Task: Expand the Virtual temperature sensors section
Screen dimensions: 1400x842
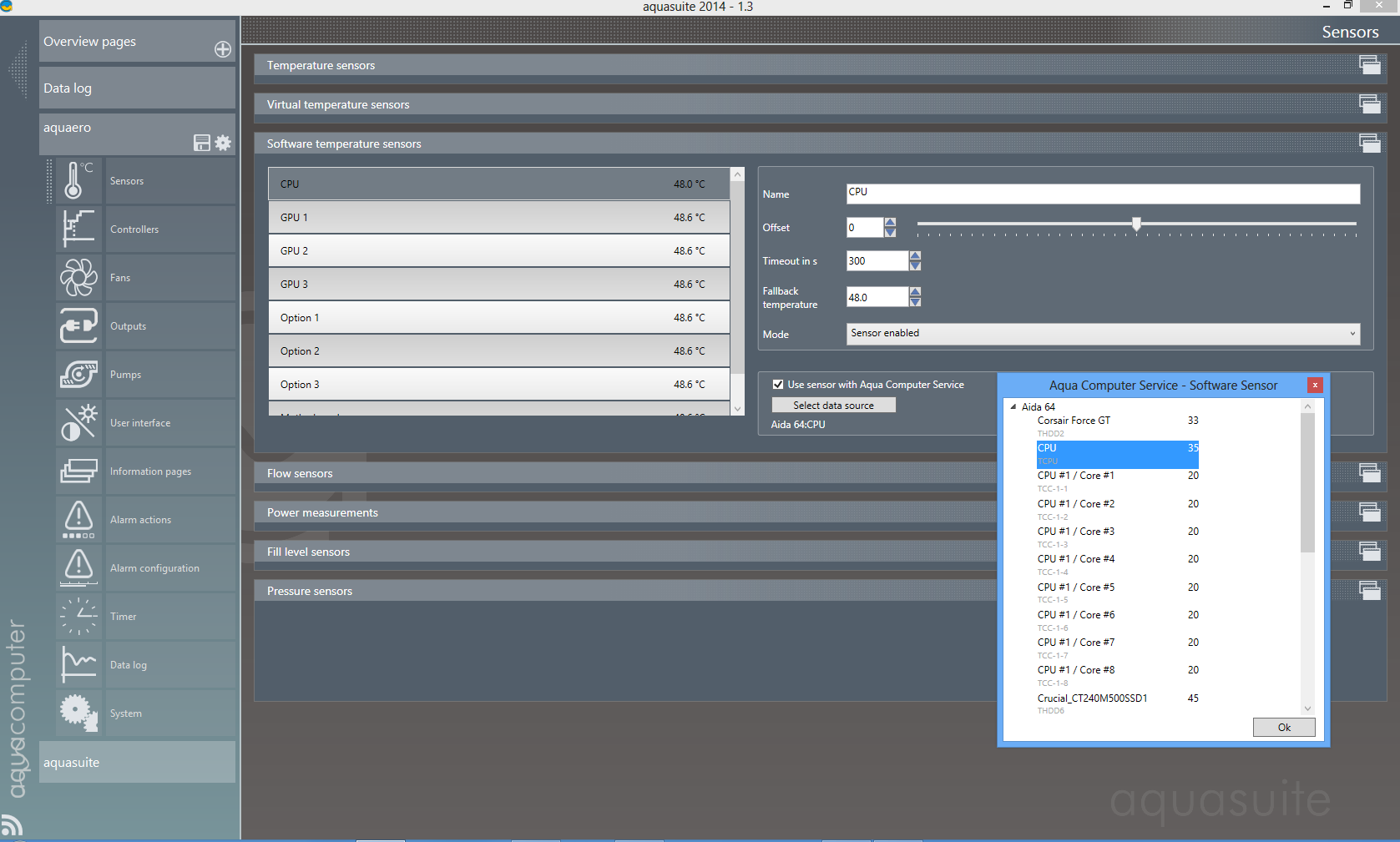Action: coord(338,104)
